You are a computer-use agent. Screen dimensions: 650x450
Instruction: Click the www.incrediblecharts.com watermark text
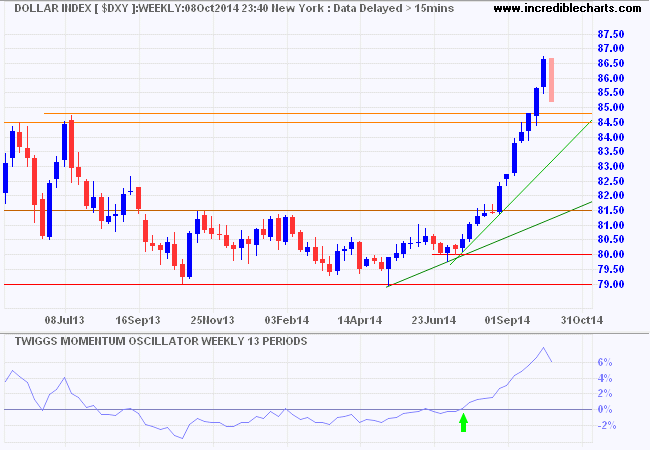pyautogui.click(x=567, y=8)
